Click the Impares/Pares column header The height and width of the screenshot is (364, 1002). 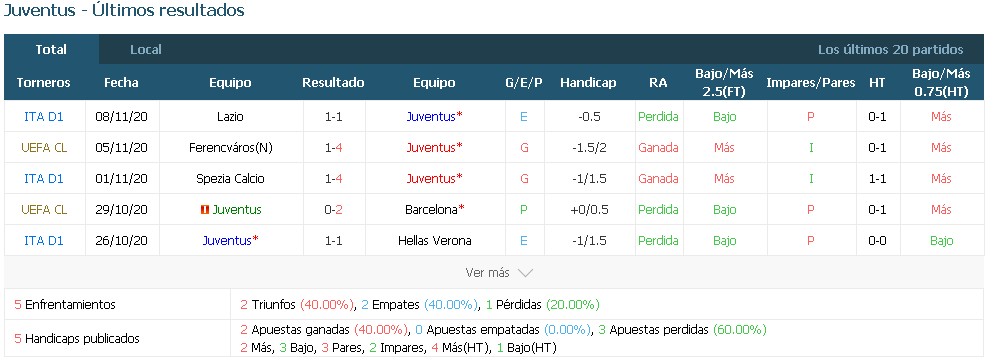tap(811, 82)
